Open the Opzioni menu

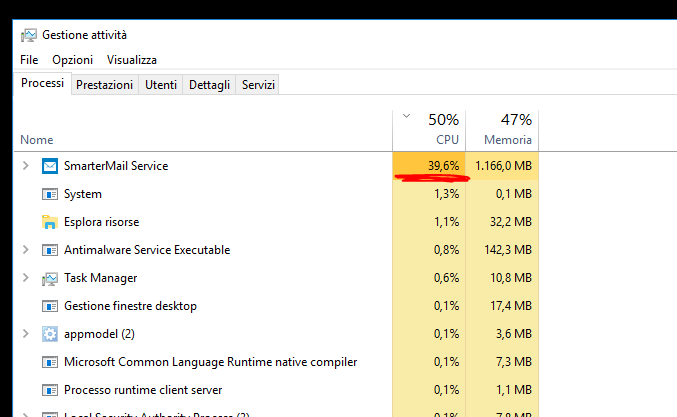[72, 60]
